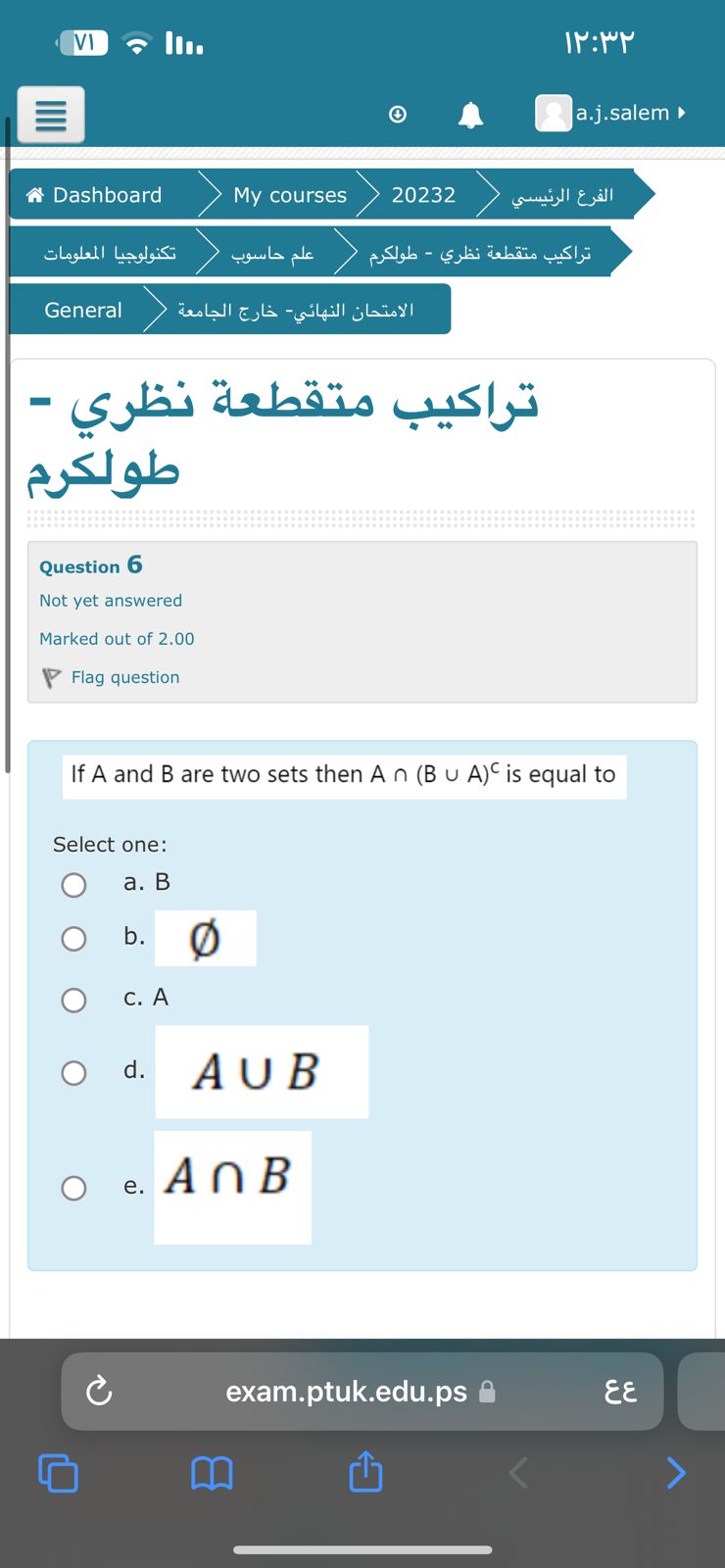
Task: Reload the page with the refresh icon
Action: 98,1391
